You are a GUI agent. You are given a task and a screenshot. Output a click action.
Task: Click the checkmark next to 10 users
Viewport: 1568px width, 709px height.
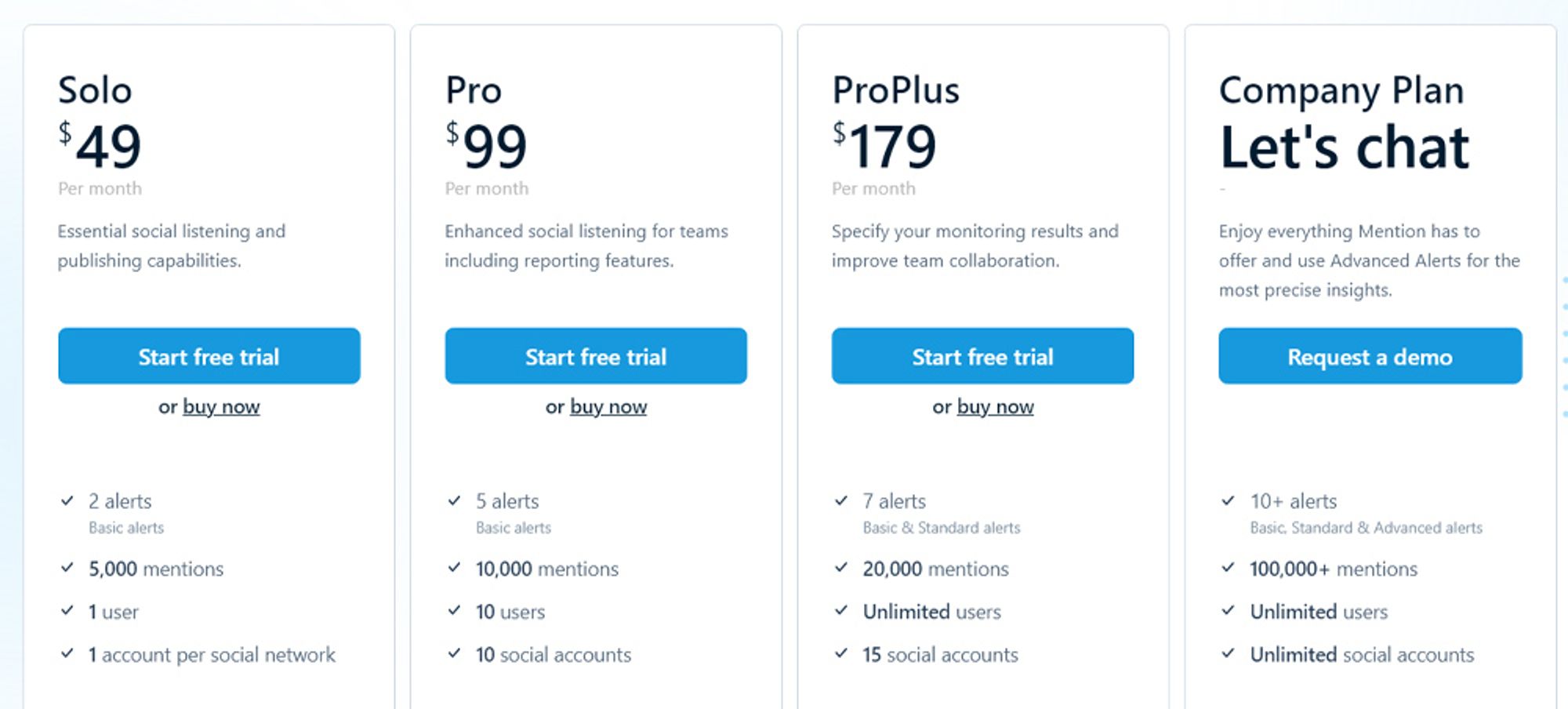[x=454, y=611]
